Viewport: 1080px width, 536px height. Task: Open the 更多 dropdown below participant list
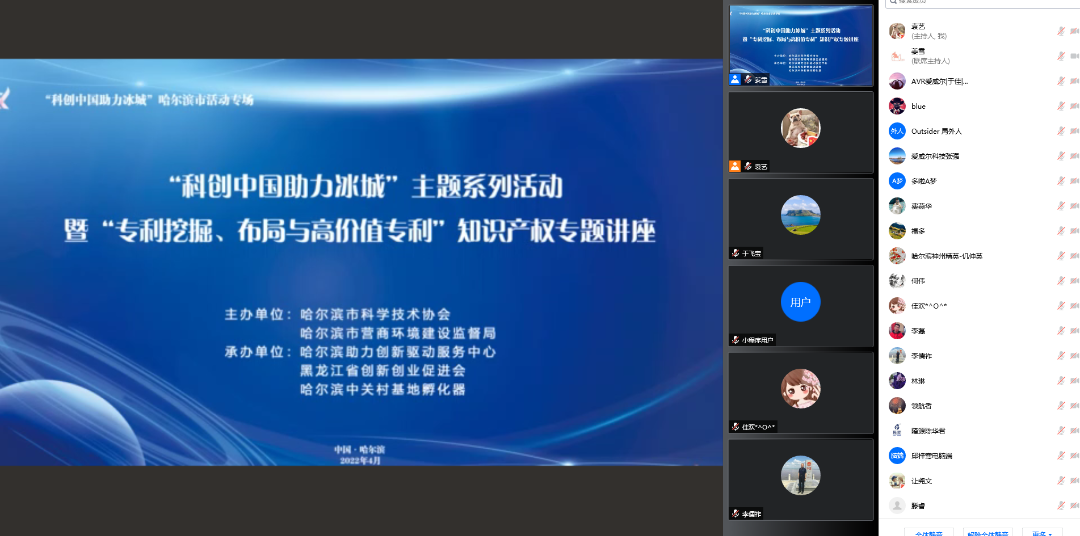(1042, 533)
